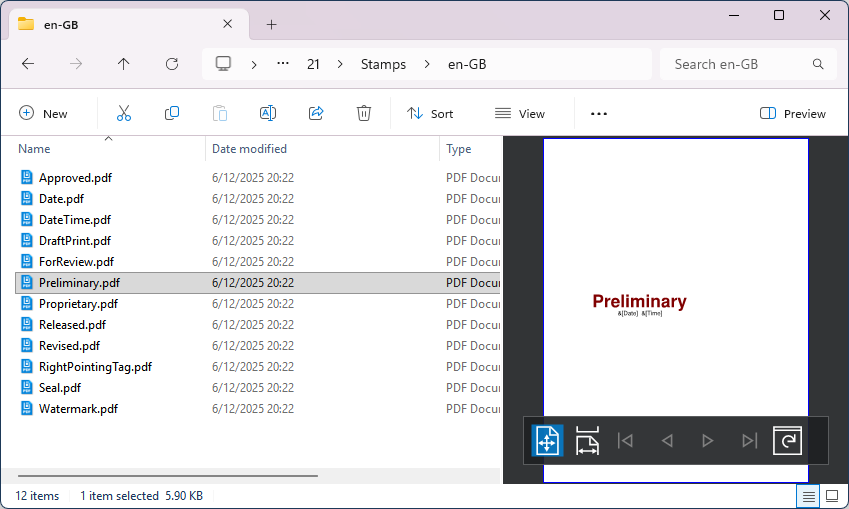Switch to large icons view in status bar
849x509 pixels.
coord(832,496)
